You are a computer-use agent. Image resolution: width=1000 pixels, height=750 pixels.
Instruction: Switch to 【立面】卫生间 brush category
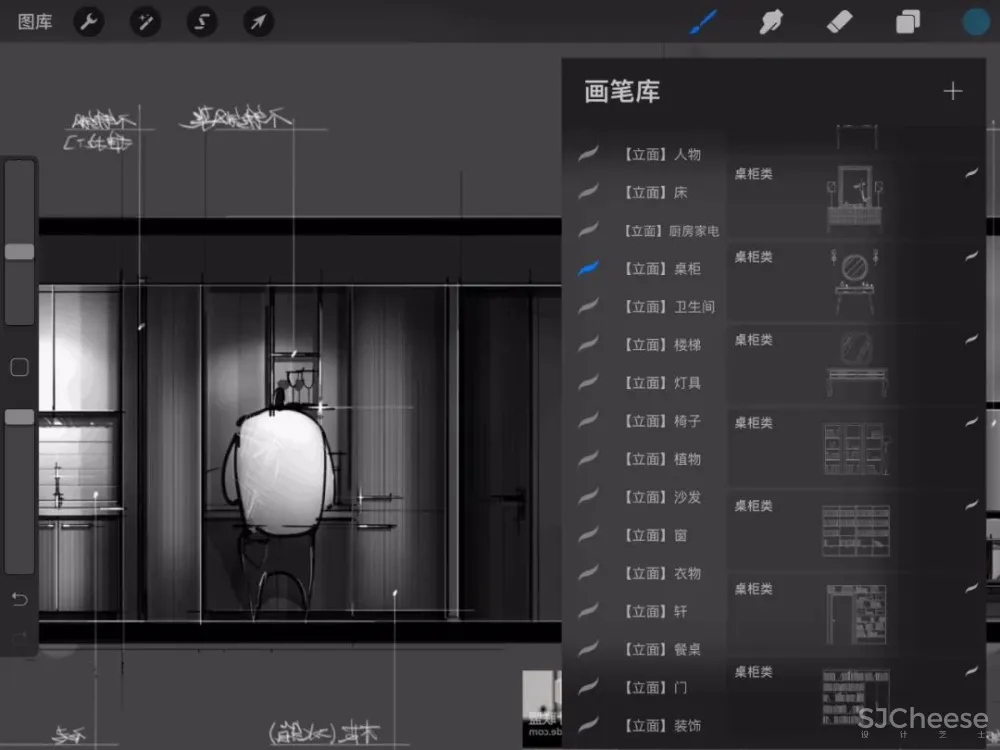[668, 307]
